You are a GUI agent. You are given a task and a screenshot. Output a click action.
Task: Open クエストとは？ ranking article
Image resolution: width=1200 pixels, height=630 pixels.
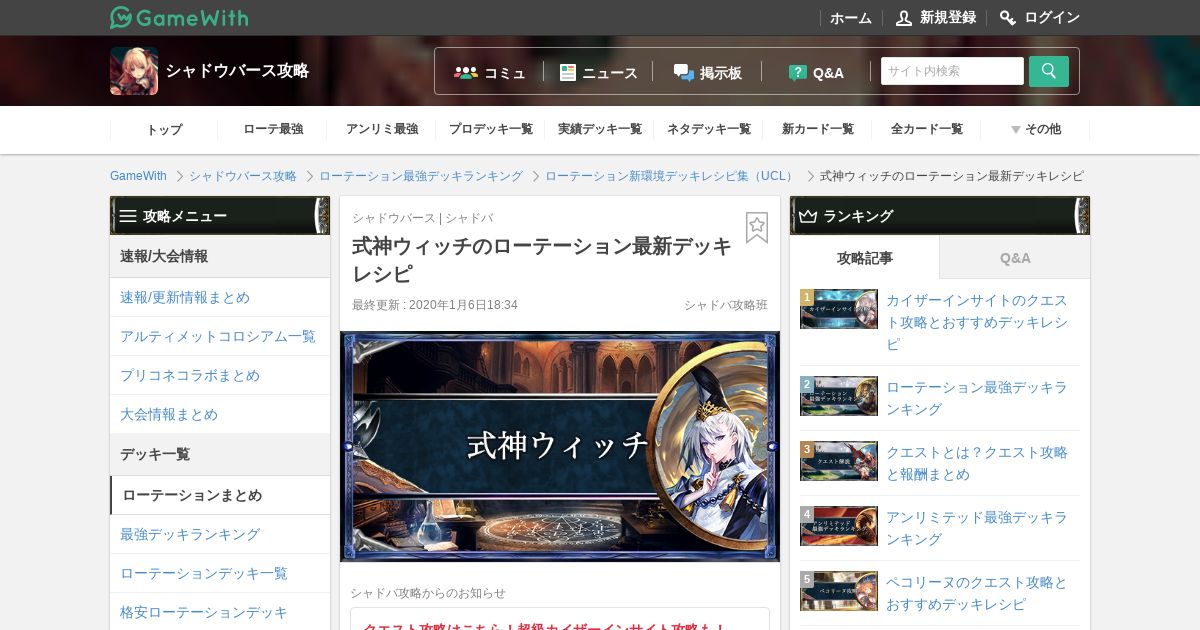pyautogui.click(x=977, y=463)
